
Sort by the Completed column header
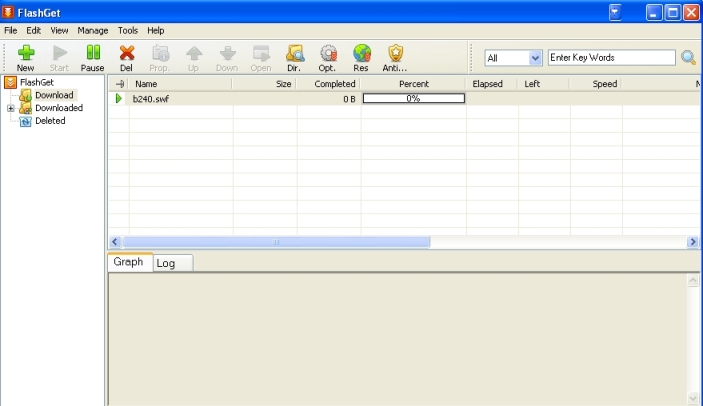[x=329, y=84]
